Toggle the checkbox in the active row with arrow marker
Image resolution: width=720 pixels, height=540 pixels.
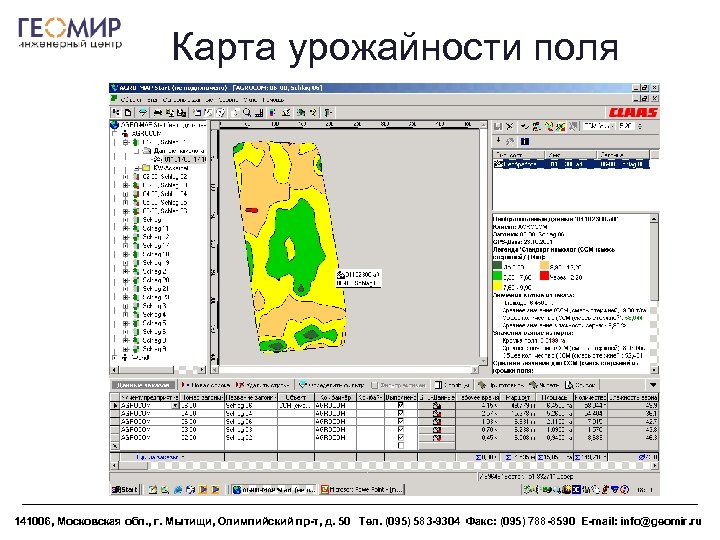(400, 405)
